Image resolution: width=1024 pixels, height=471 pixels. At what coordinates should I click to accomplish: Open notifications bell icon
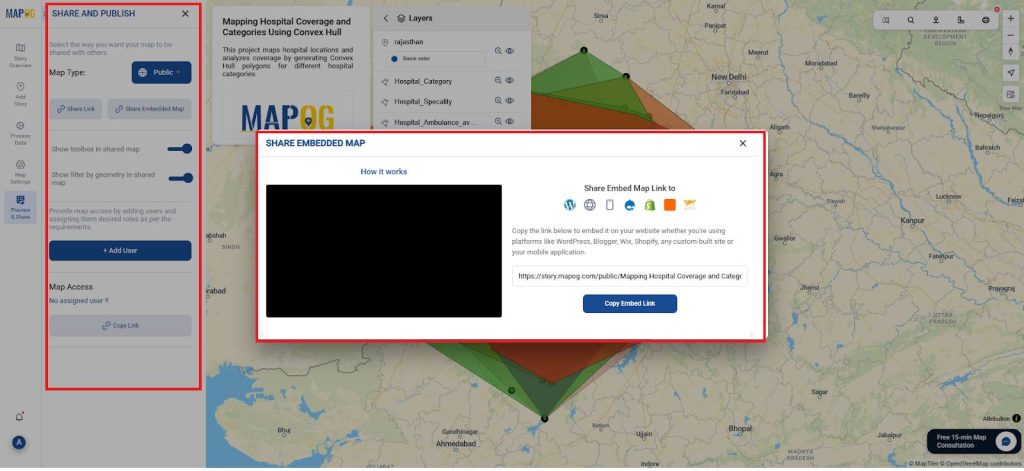pyautogui.click(x=20, y=417)
